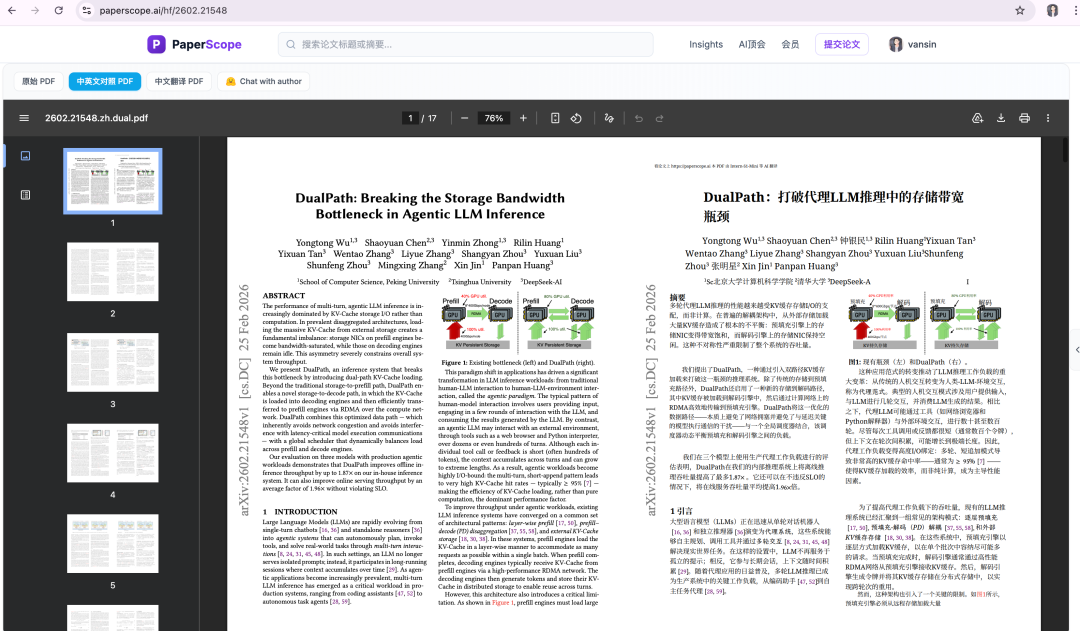Reload the page with the refresh icon
Viewport: 1080px width, 631px height.
tap(59, 10)
